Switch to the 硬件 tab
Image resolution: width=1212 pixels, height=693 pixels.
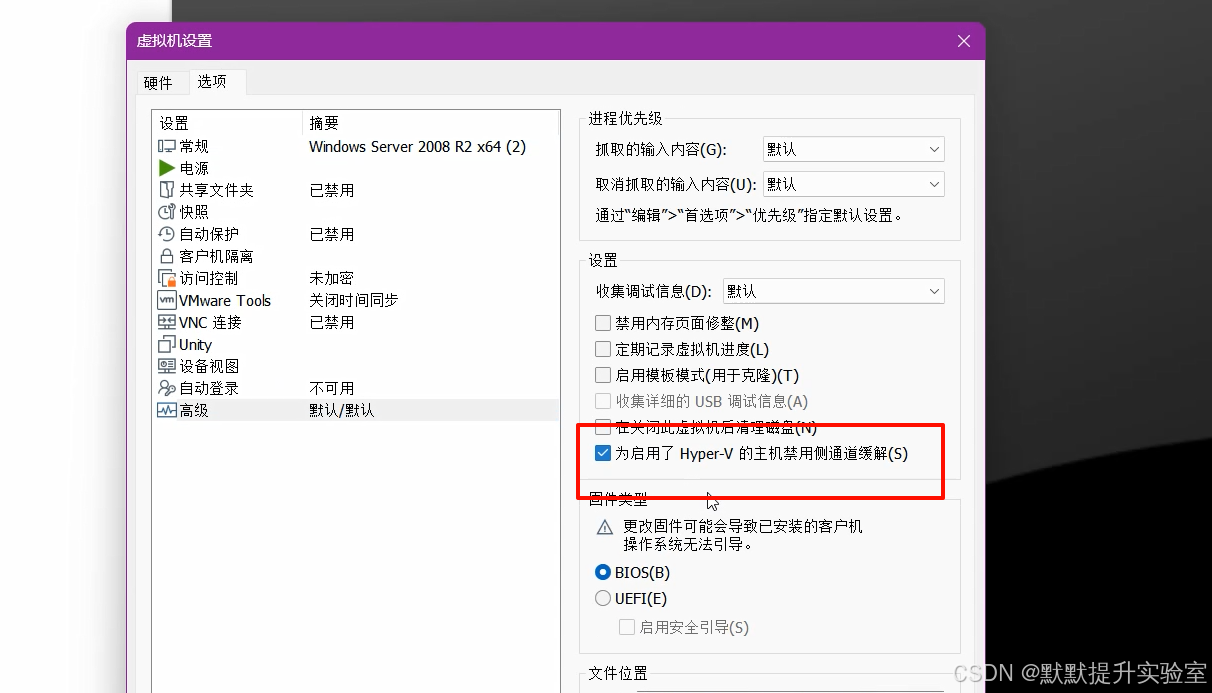pyautogui.click(x=161, y=83)
